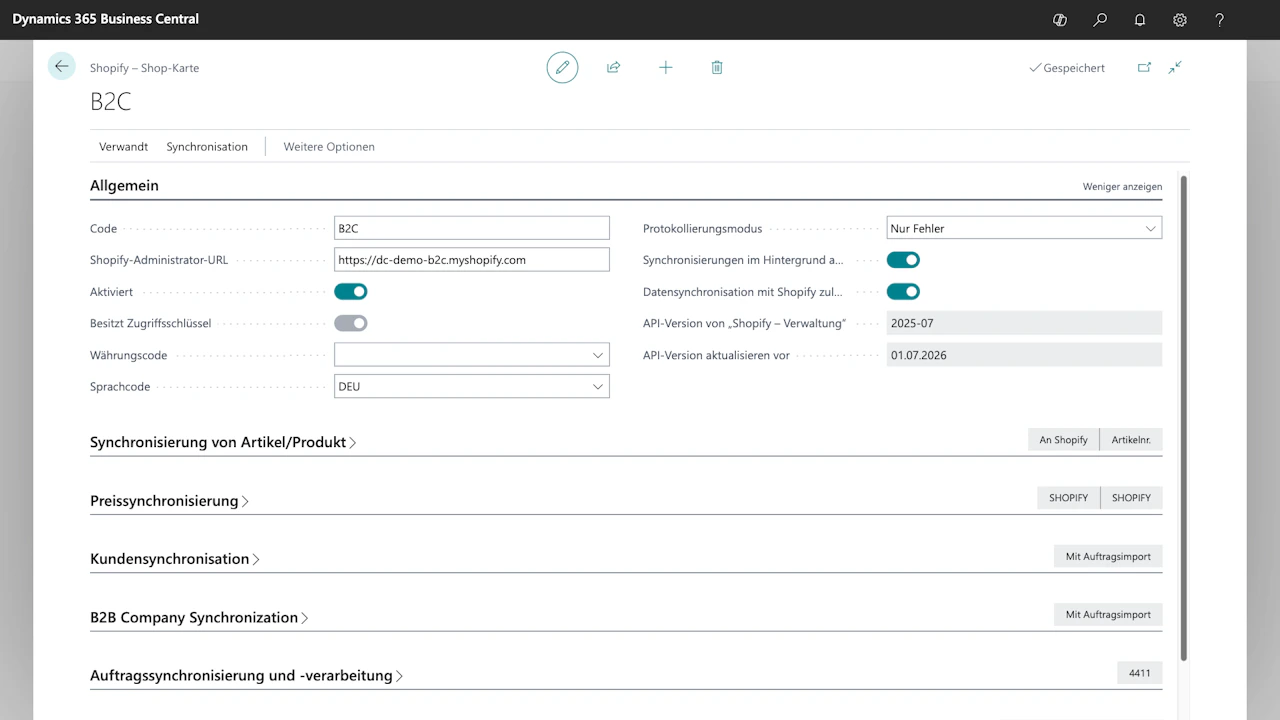Viewport: 1280px width, 720px height.
Task: Expand B2B Company Synchronization section
Action: (x=199, y=618)
